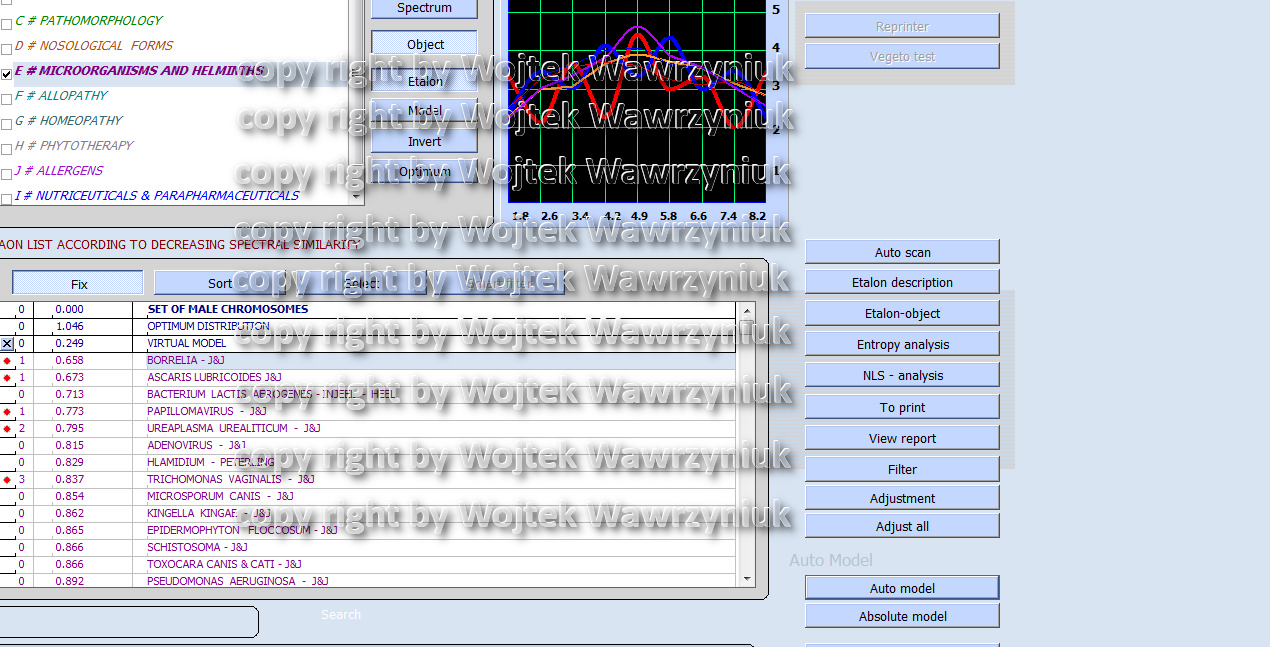Enable the F # Allopathy checkbox
This screenshot has height=647, width=1270.
coord(6,98)
